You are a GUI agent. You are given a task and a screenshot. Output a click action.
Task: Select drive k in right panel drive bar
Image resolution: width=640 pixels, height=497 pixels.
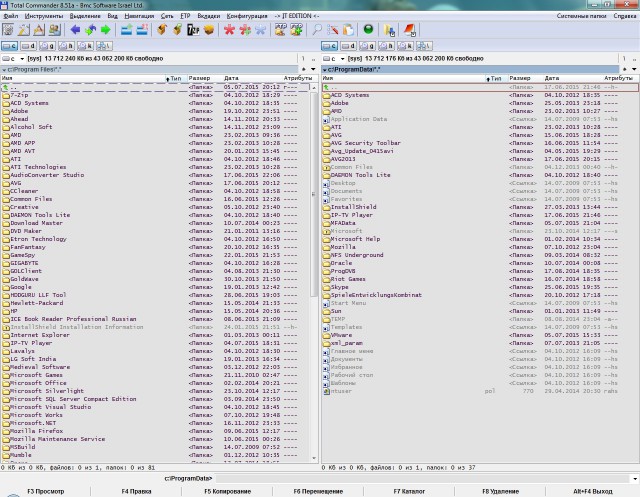coord(405,46)
